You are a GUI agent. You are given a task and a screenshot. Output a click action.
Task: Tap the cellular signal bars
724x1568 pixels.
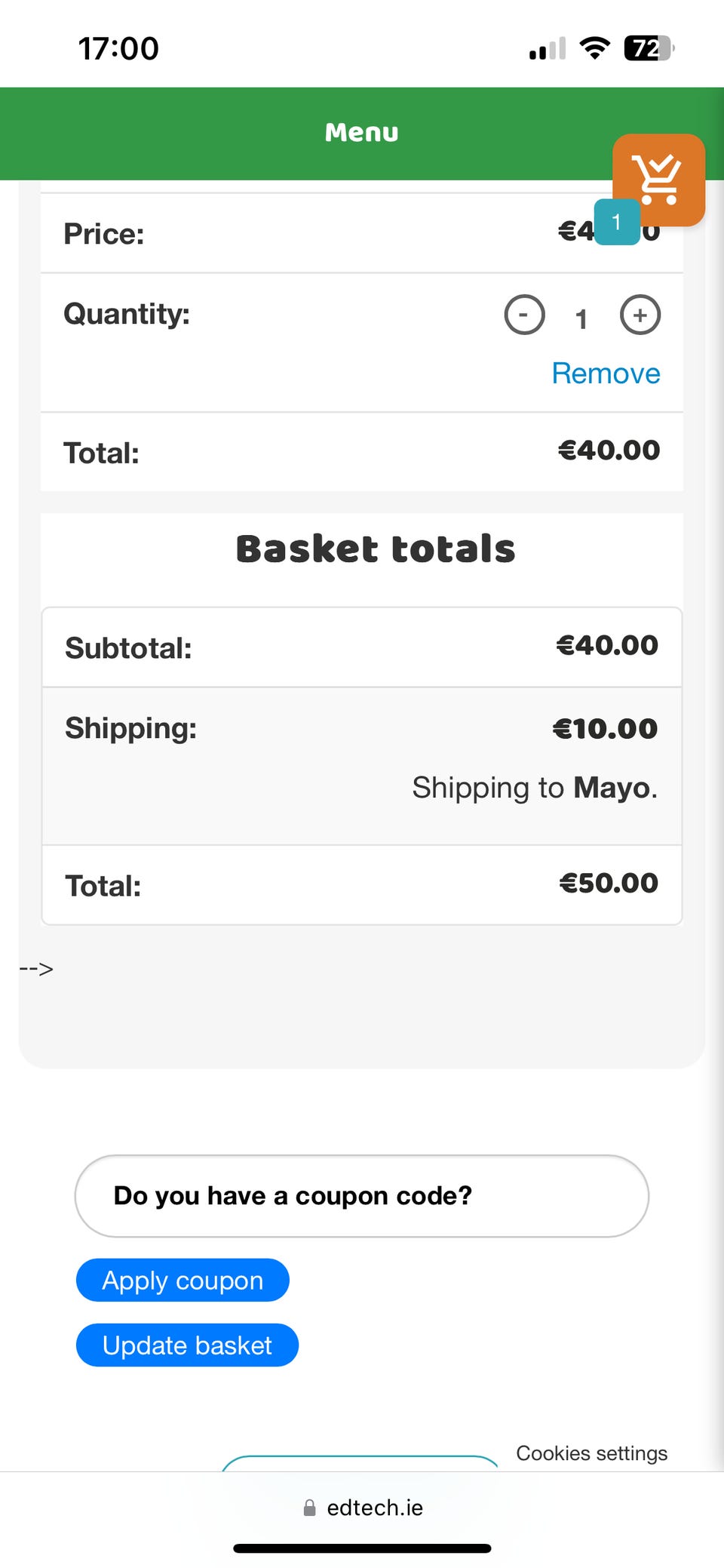click(547, 49)
